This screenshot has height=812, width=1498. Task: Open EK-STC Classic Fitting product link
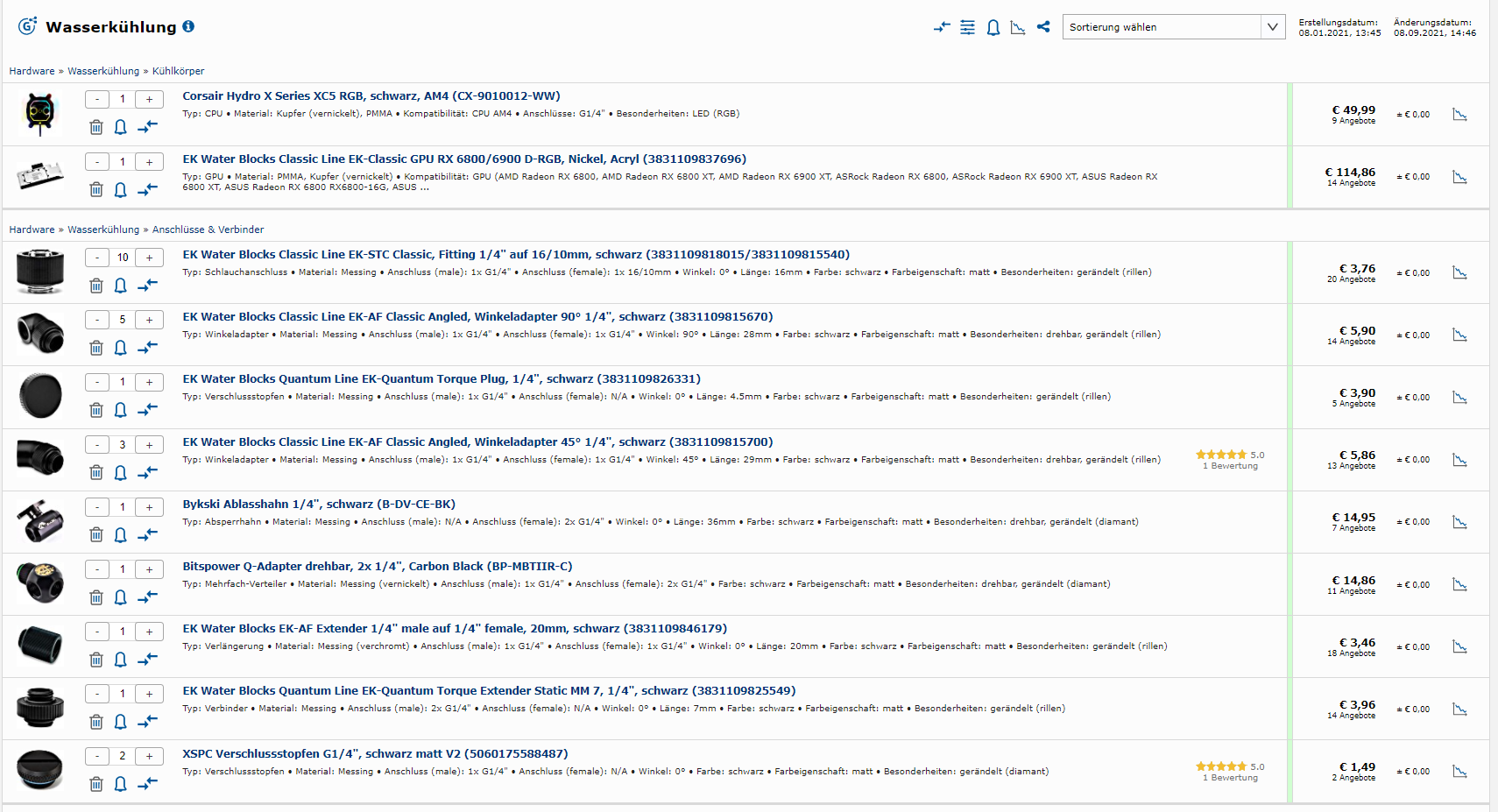pyautogui.click(x=516, y=255)
